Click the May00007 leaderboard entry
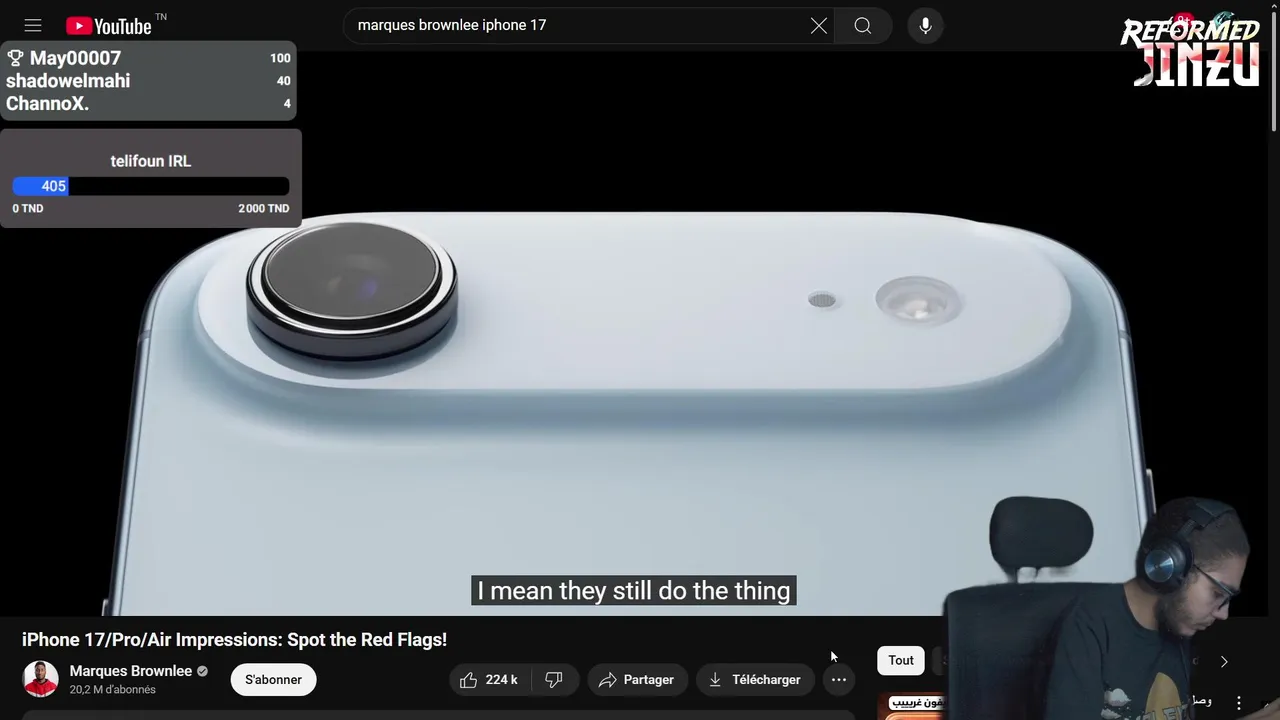 point(148,58)
